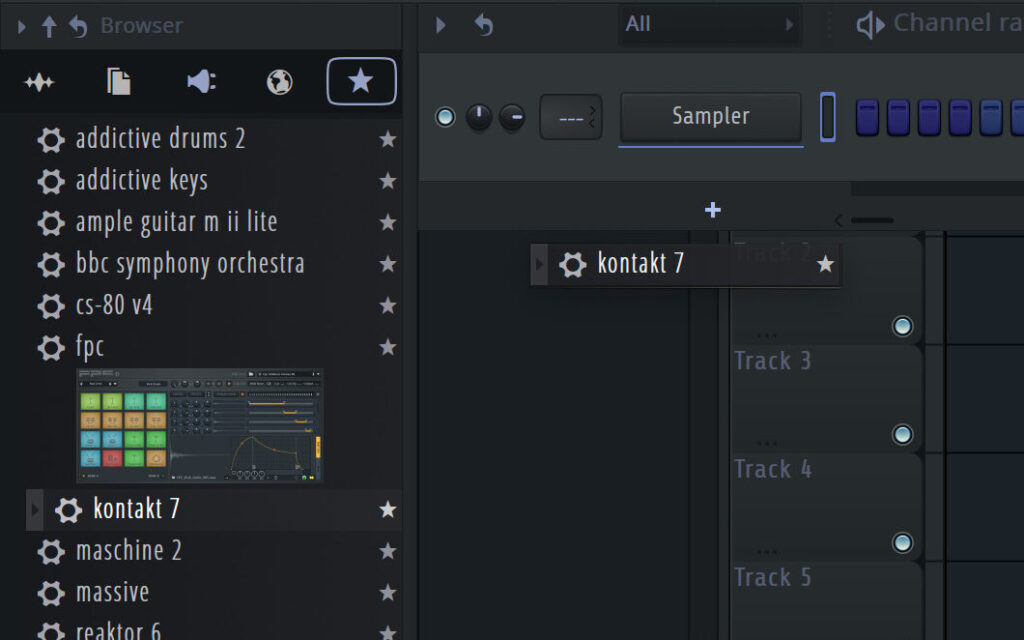Open the All plugin filter dropdown
Viewport: 1024px width, 640px height.
[x=710, y=24]
